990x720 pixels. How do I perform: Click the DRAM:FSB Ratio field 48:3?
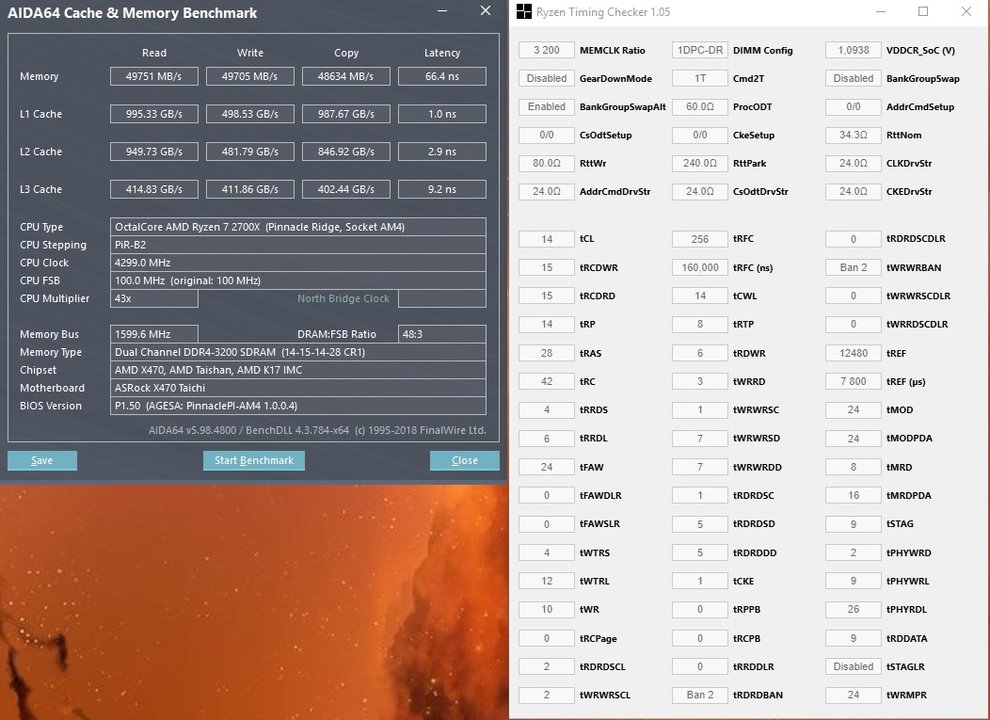point(442,334)
